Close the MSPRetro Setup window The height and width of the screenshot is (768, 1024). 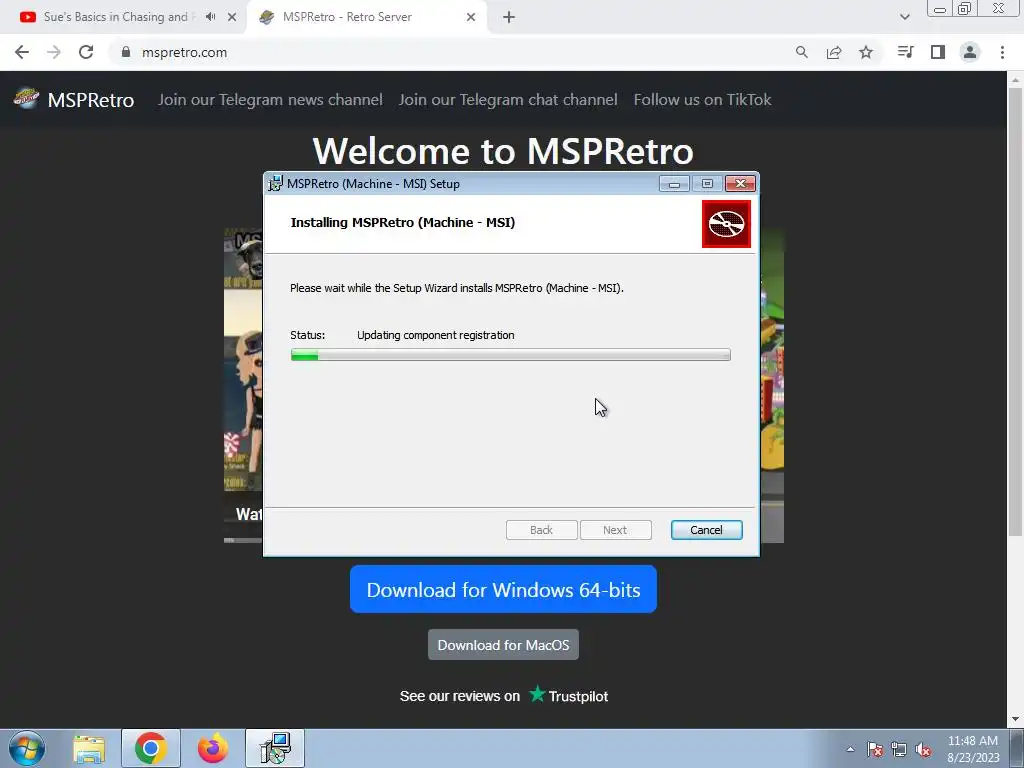741,184
